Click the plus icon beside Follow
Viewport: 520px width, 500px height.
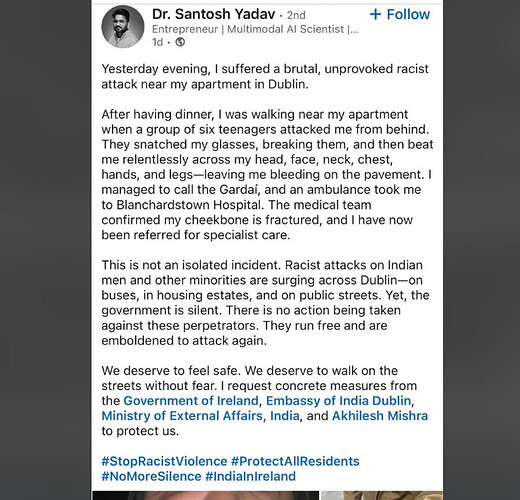tap(375, 14)
